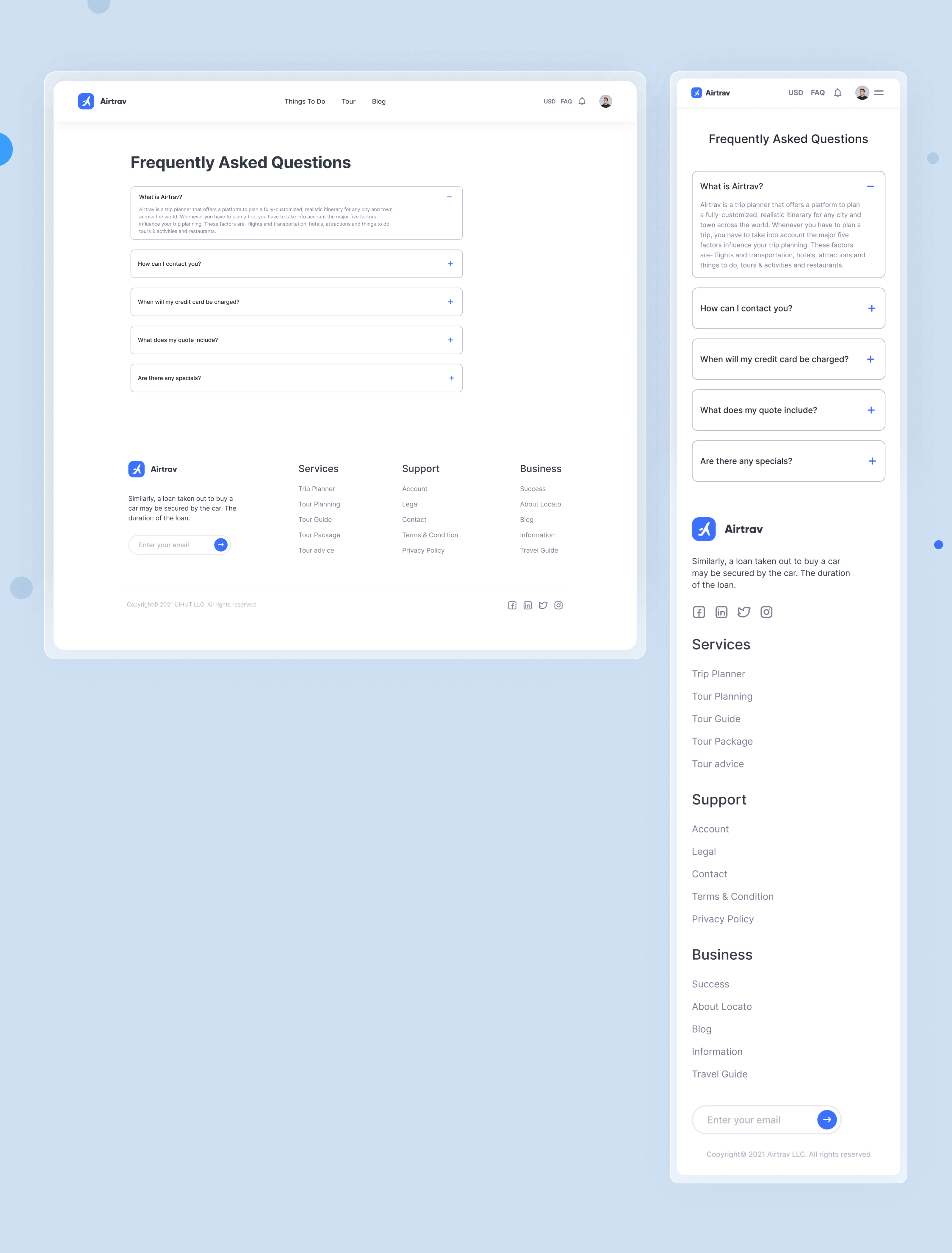Open the notification bell
Image resolution: width=952 pixels, height=1253 pixels.
pyautogui.click(x=582, y=101)
